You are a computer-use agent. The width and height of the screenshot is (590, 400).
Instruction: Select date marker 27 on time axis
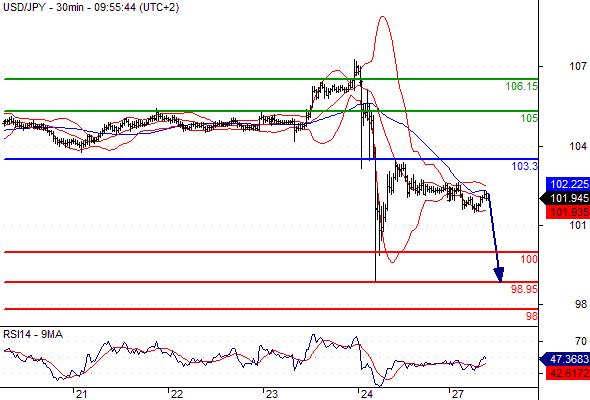tap(457, 394)
